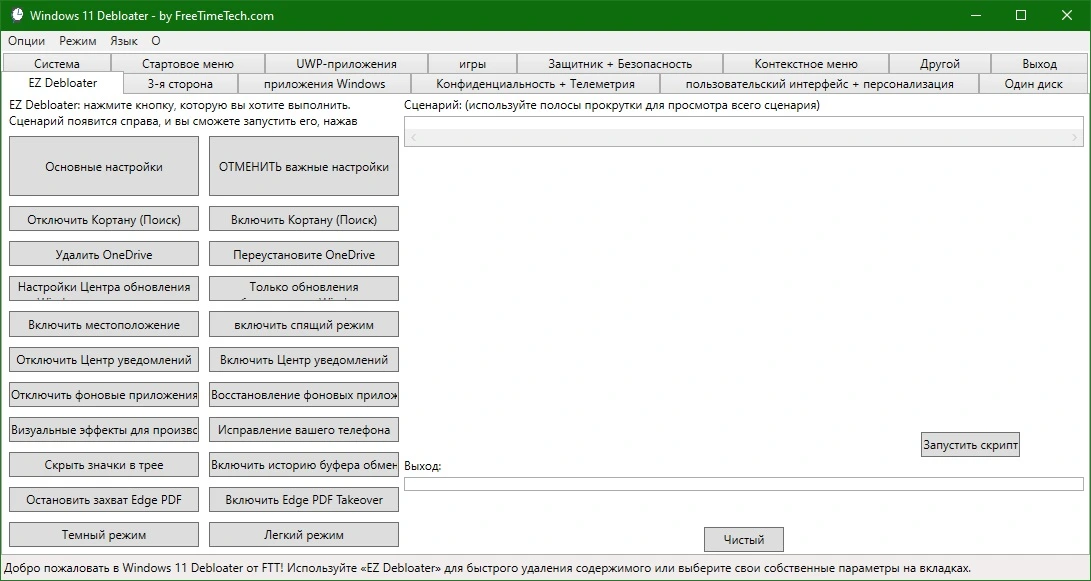Click the Выход output field
Viewport: 1091px width, 581px height.
coord(744,484)
